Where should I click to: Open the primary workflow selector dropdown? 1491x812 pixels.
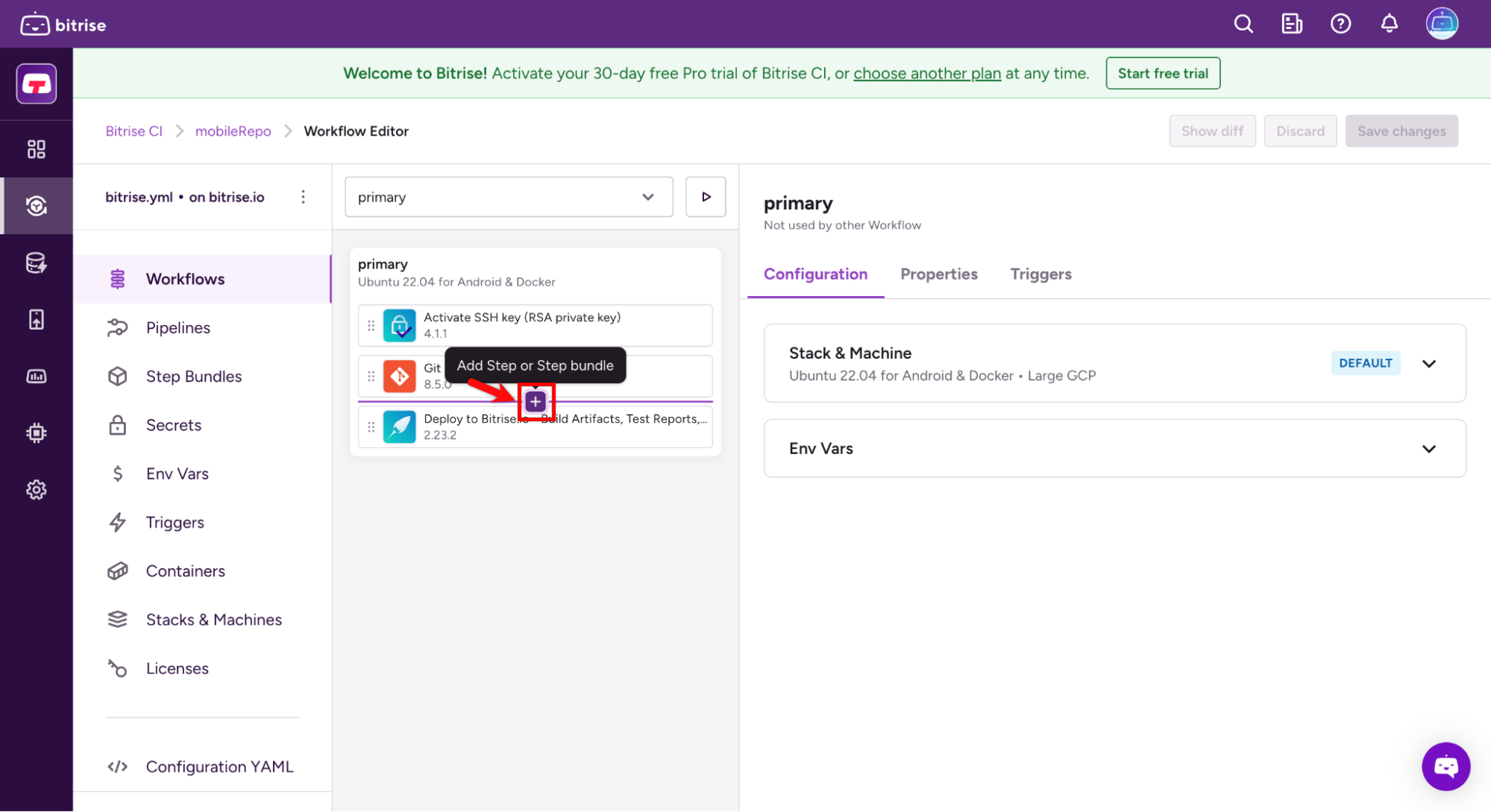(509, 197)
